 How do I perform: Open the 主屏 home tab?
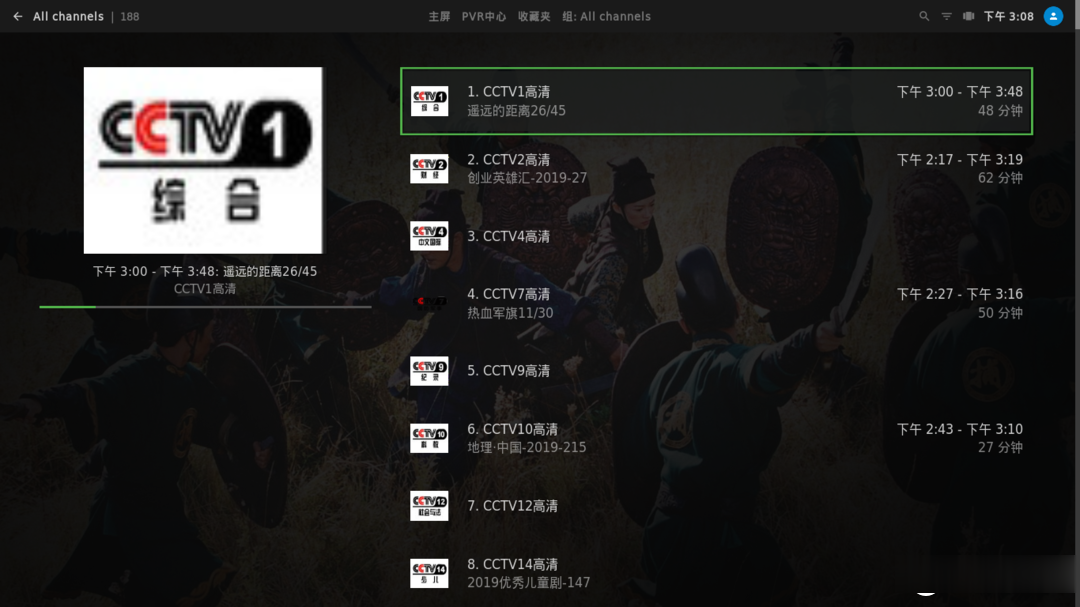click(x=439, y=17)
